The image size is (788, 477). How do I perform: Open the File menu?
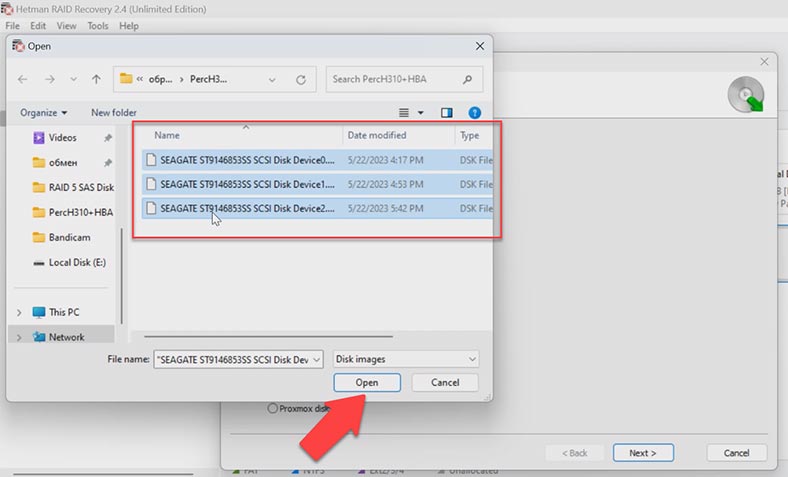tap(13, 26)
